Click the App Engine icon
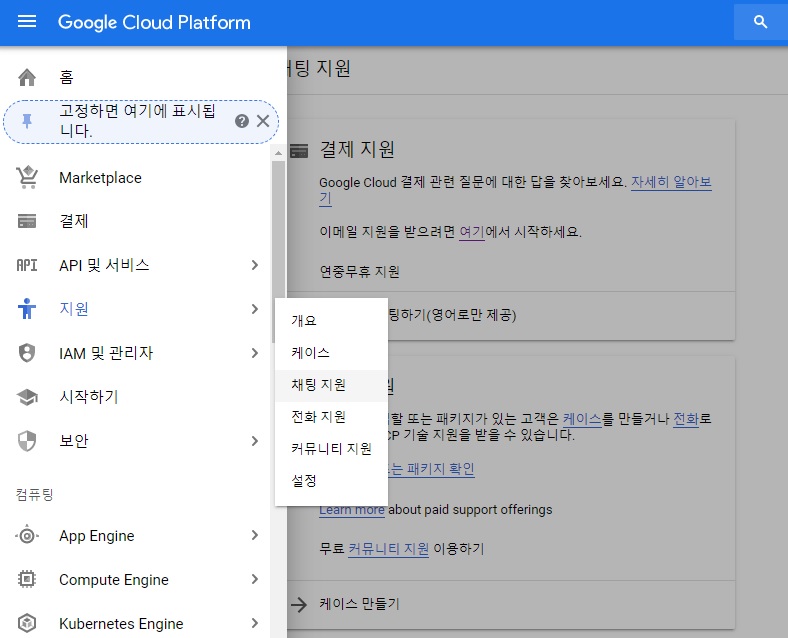788x638 pixels. pos(27,536)
